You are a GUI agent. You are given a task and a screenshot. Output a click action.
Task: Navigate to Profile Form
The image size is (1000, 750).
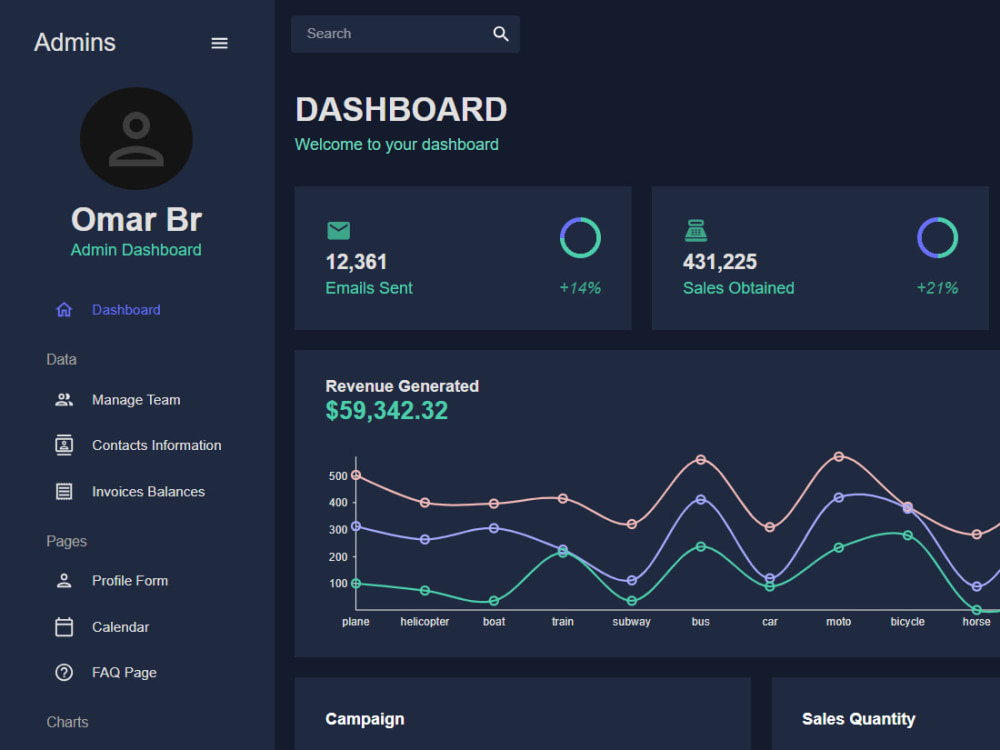point(130,581)
